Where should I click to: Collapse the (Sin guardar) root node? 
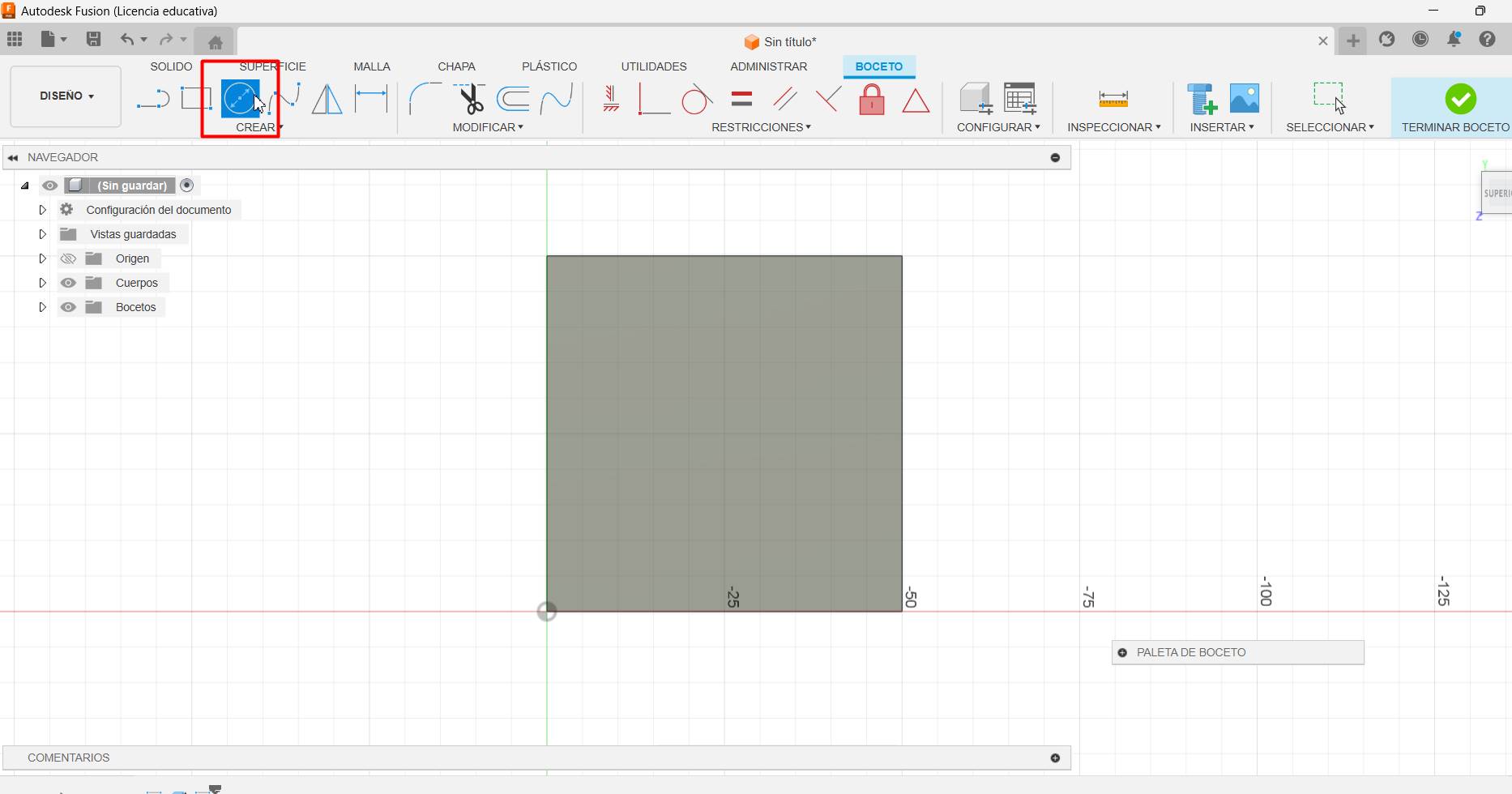tap(25, 186)
